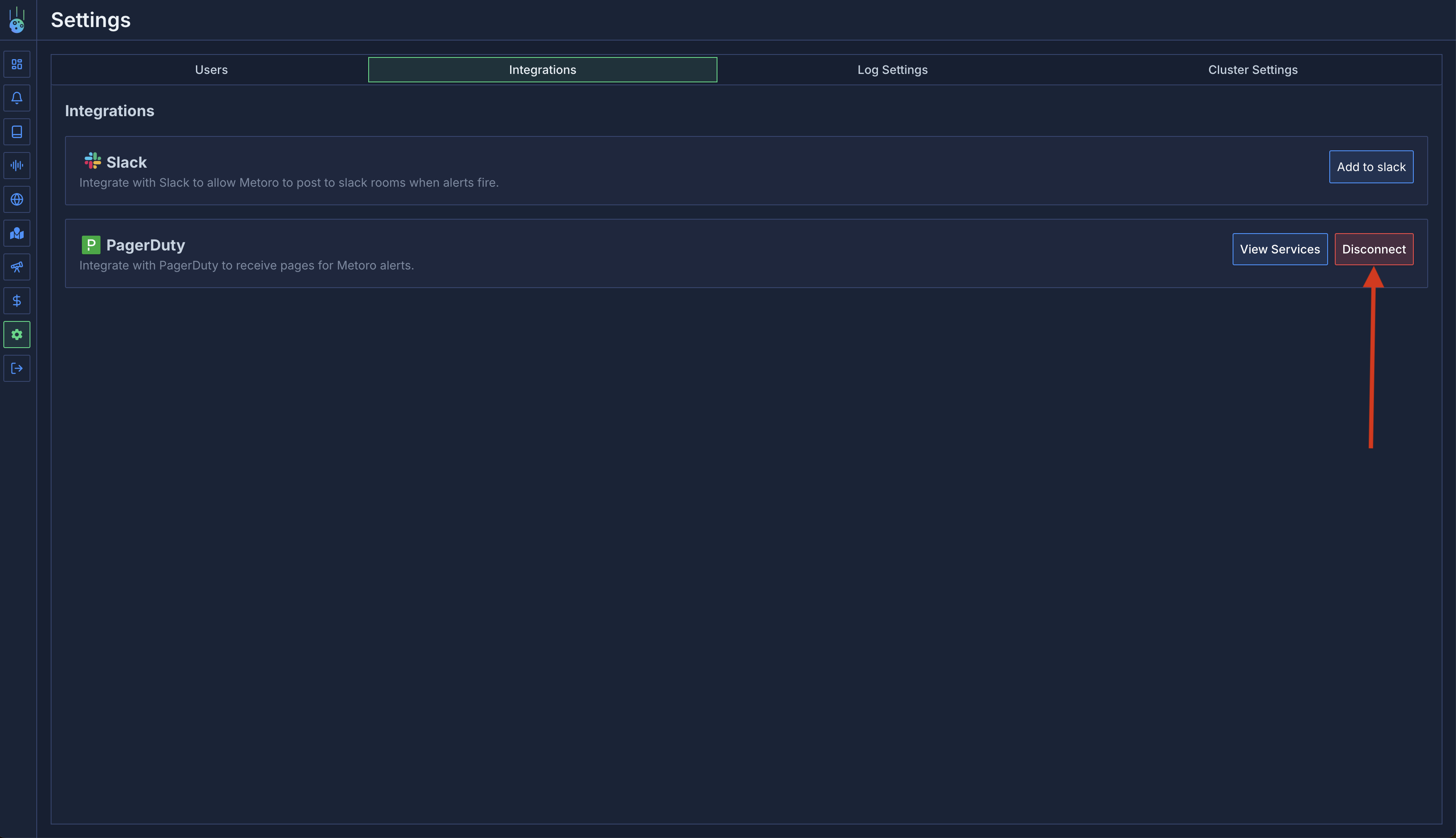This screenshot has width=1456, height=838.
Task: Switch to the Users tab
Action: [211, 69]
